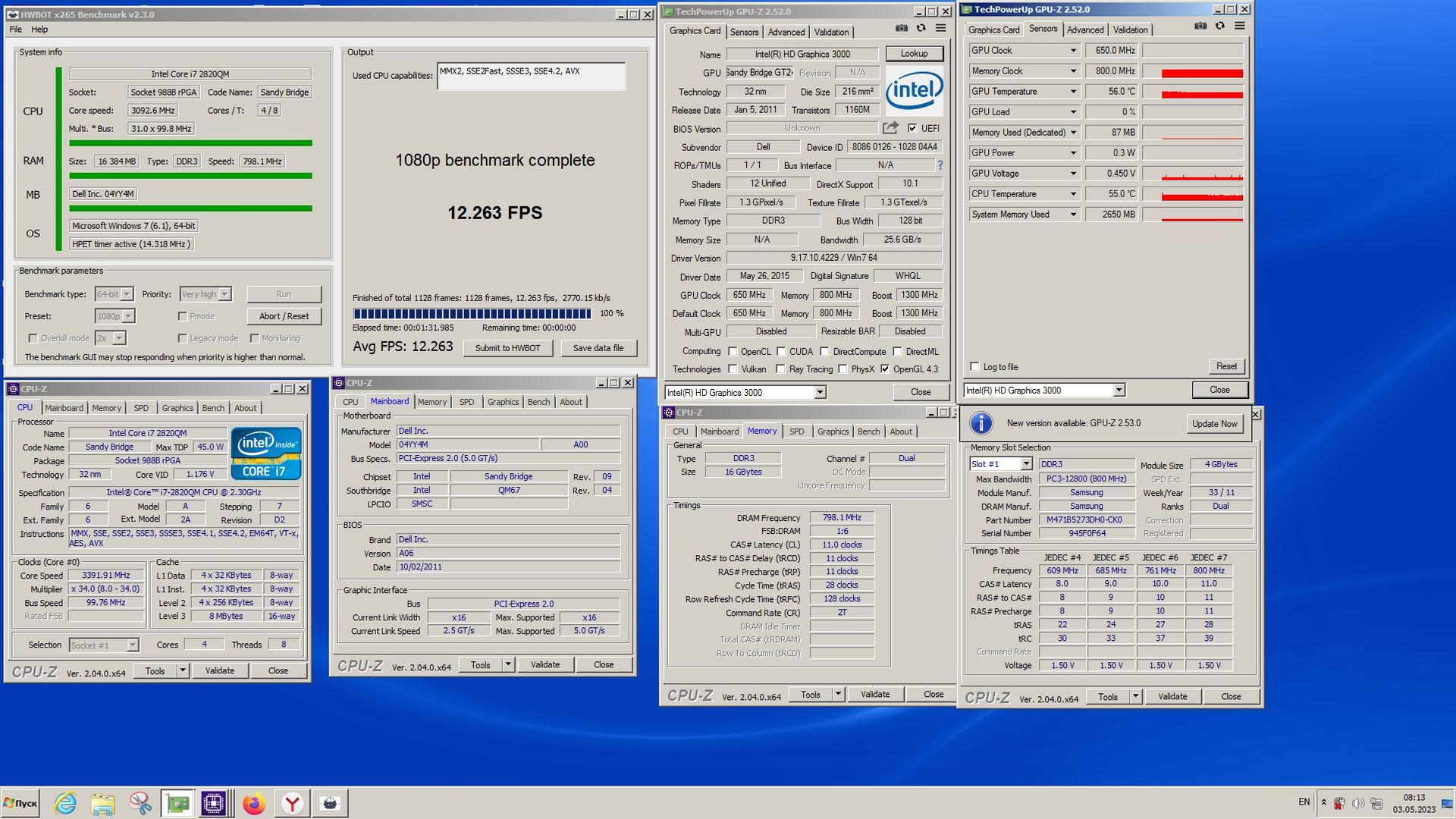
Task: Click the Intel logo in GPU-Z
Action: (x=914, y=91)
